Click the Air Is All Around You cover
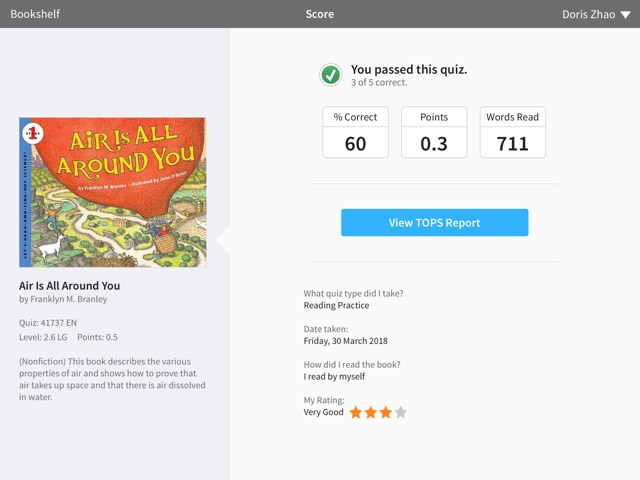This screenshot has height=480, width=640. tap(113, 192)
